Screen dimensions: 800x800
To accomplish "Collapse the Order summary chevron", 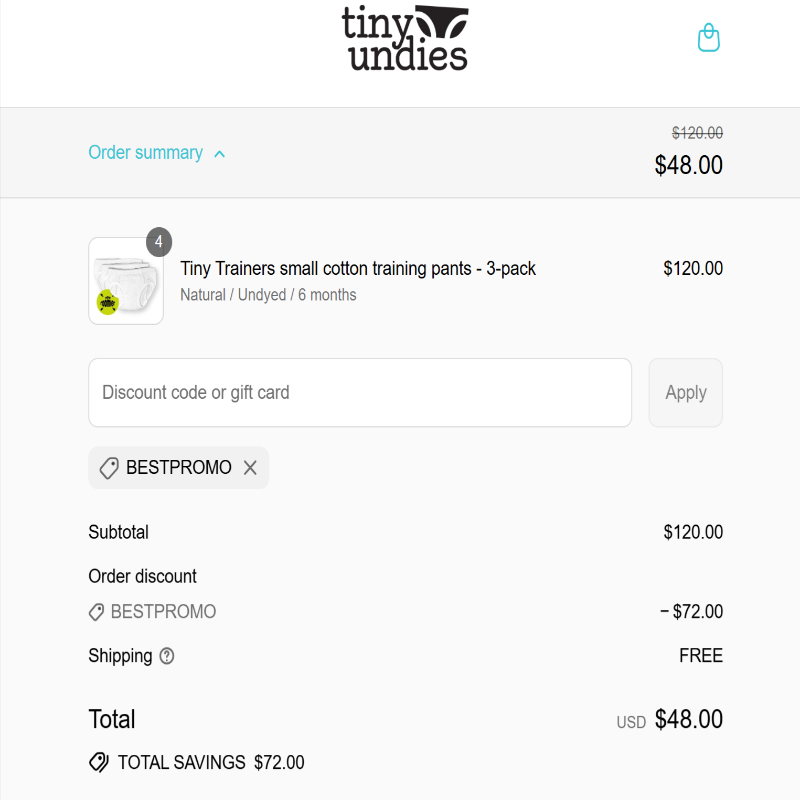I will click(x=219, y=154).
